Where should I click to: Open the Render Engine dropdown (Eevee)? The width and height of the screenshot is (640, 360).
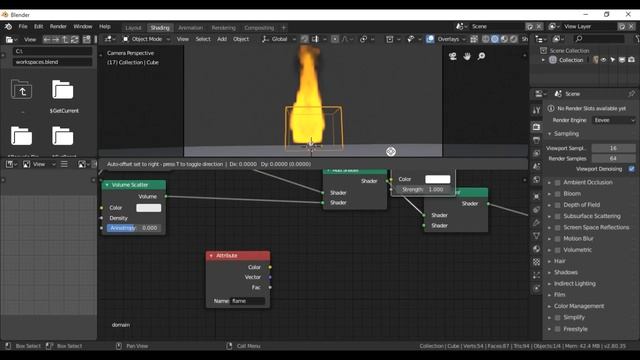(x=614, y=120)
